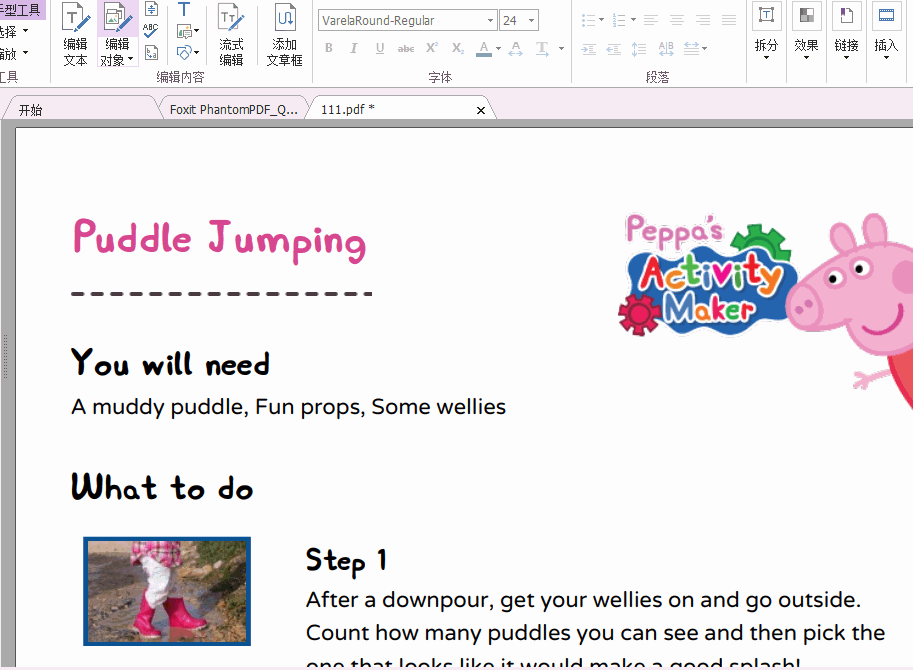
Task: Justify the paragraph
Action: [729, 20]
